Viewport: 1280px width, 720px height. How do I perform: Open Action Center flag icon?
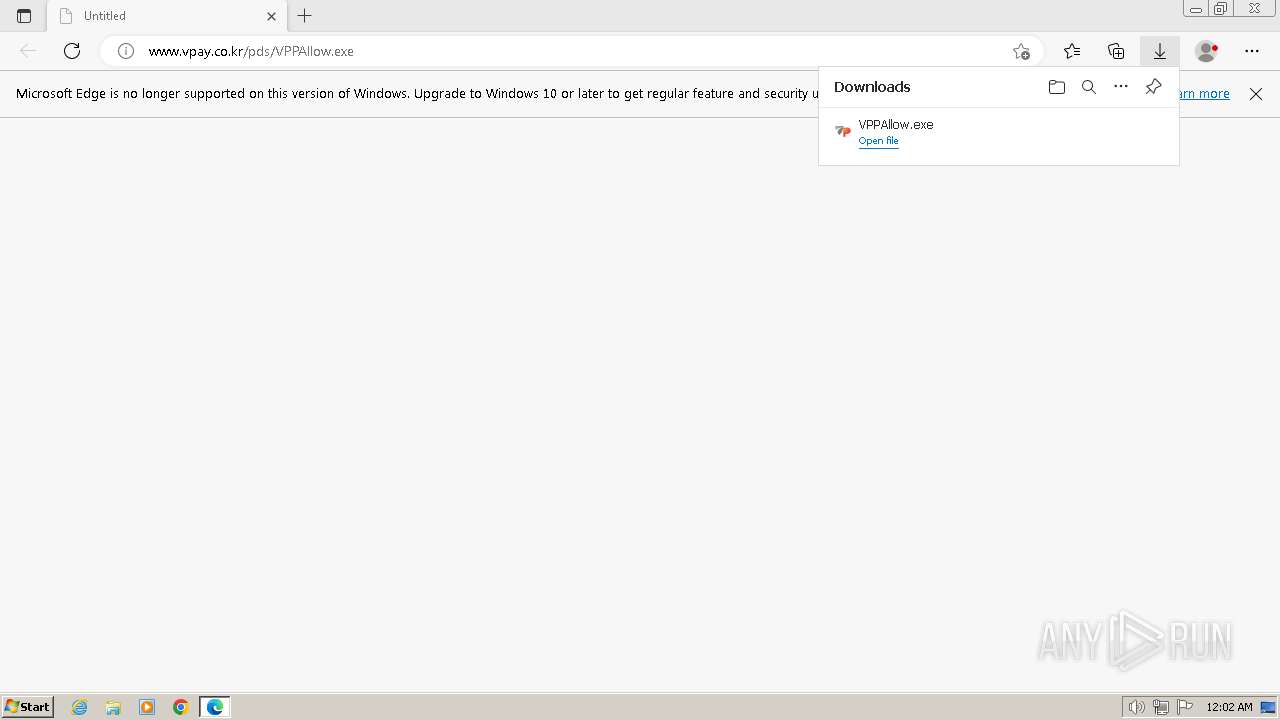1185,707
